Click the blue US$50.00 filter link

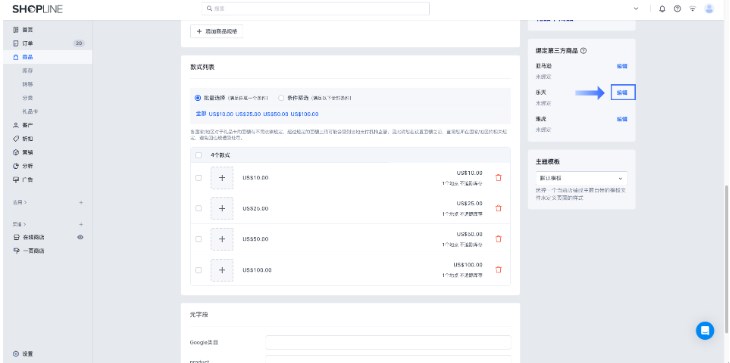[x=276, y=114]
